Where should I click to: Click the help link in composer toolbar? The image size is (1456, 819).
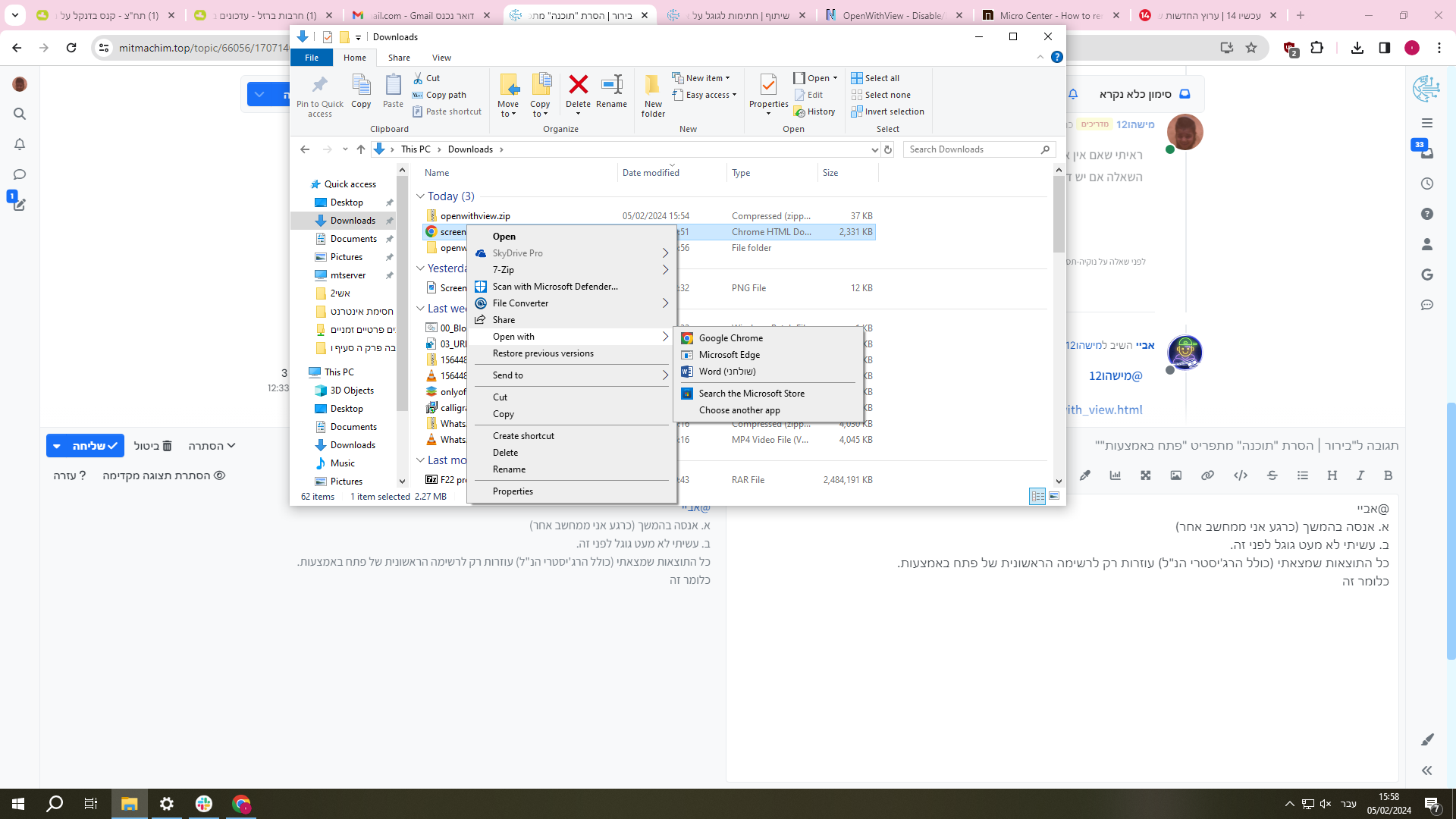69,475
